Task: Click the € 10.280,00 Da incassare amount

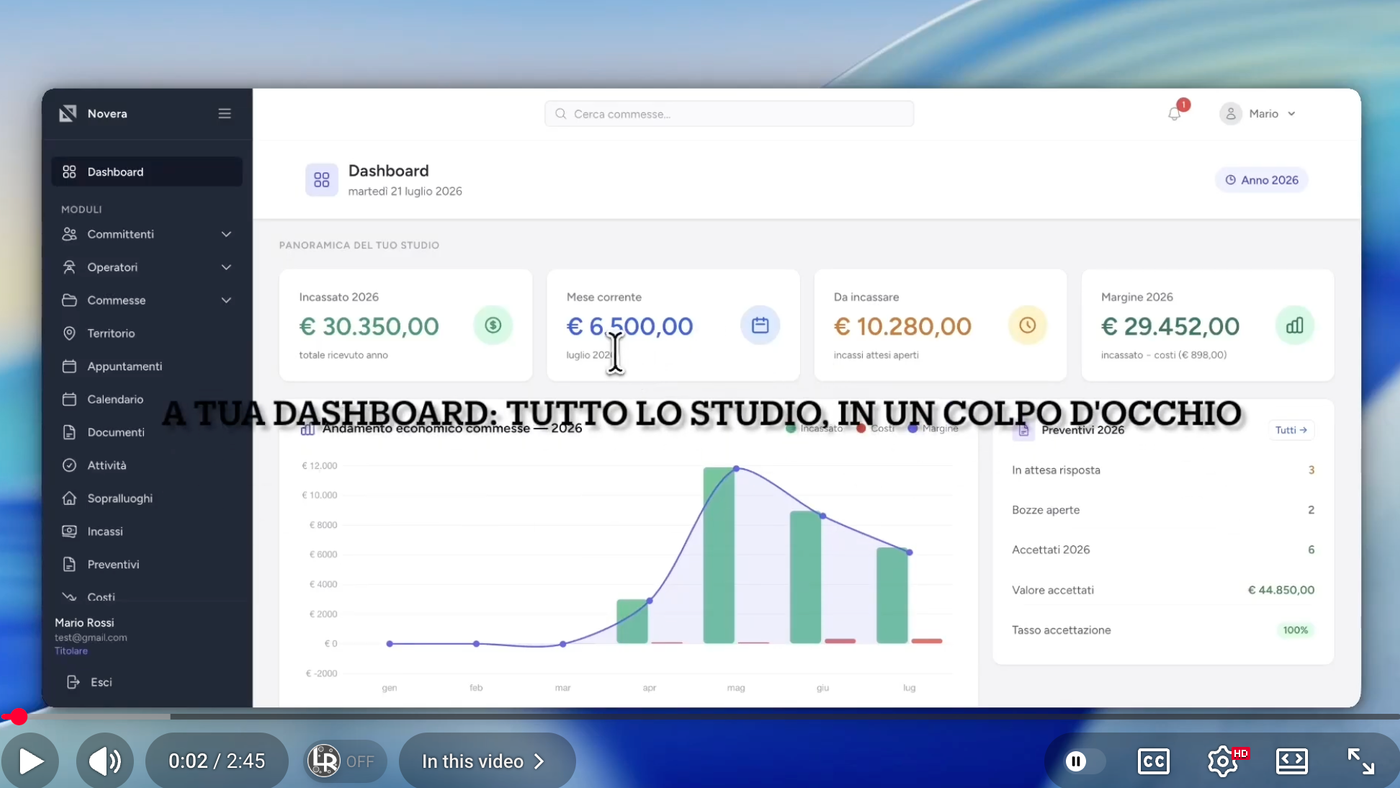Action: [x=903, y=326]
